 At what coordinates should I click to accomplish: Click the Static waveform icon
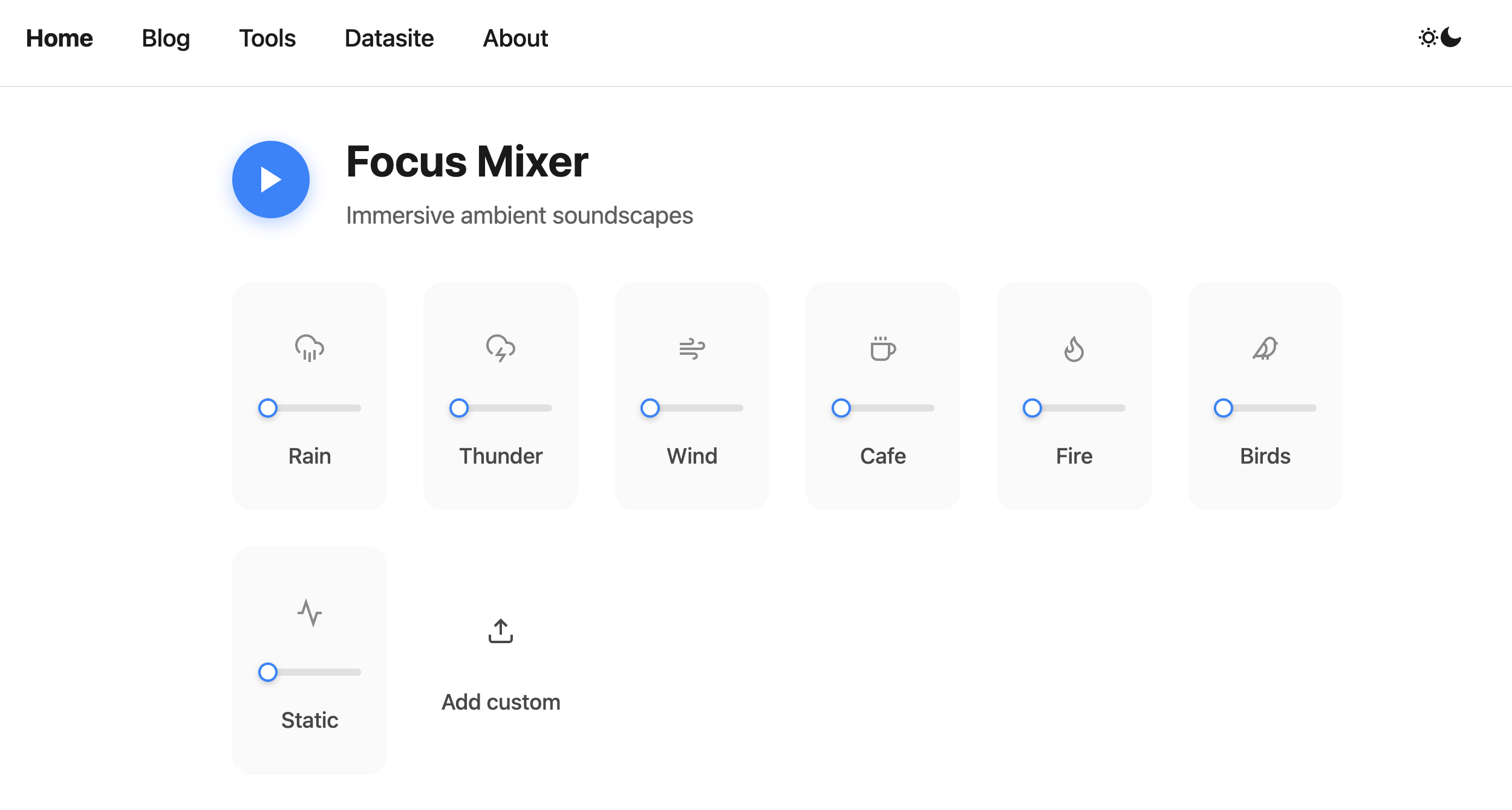pos(309,612)
